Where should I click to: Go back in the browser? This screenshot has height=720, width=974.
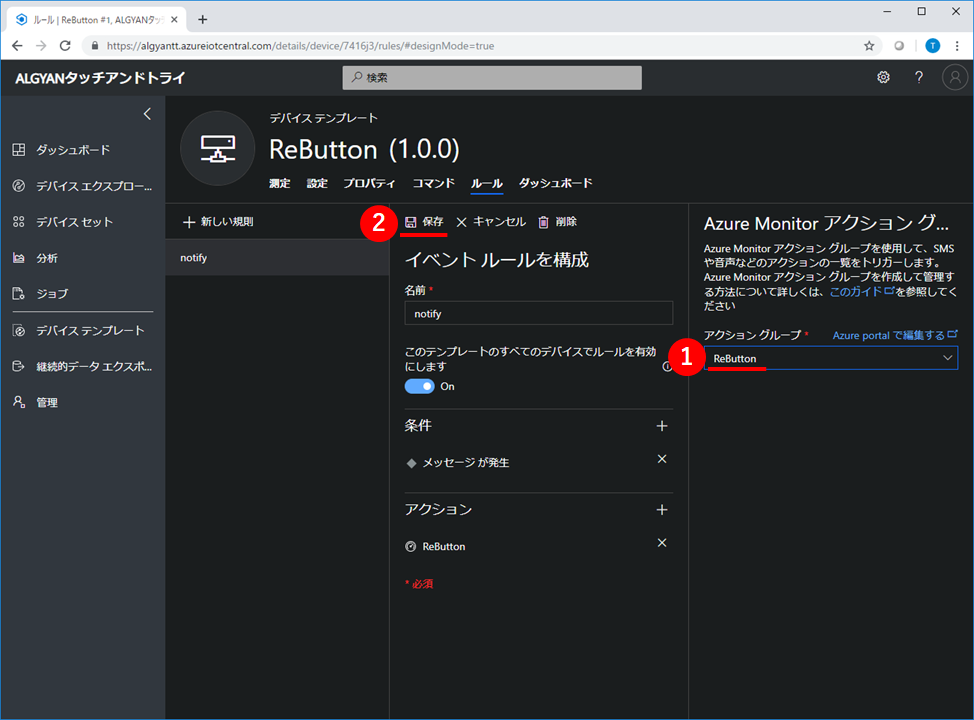tap(17, 45)
